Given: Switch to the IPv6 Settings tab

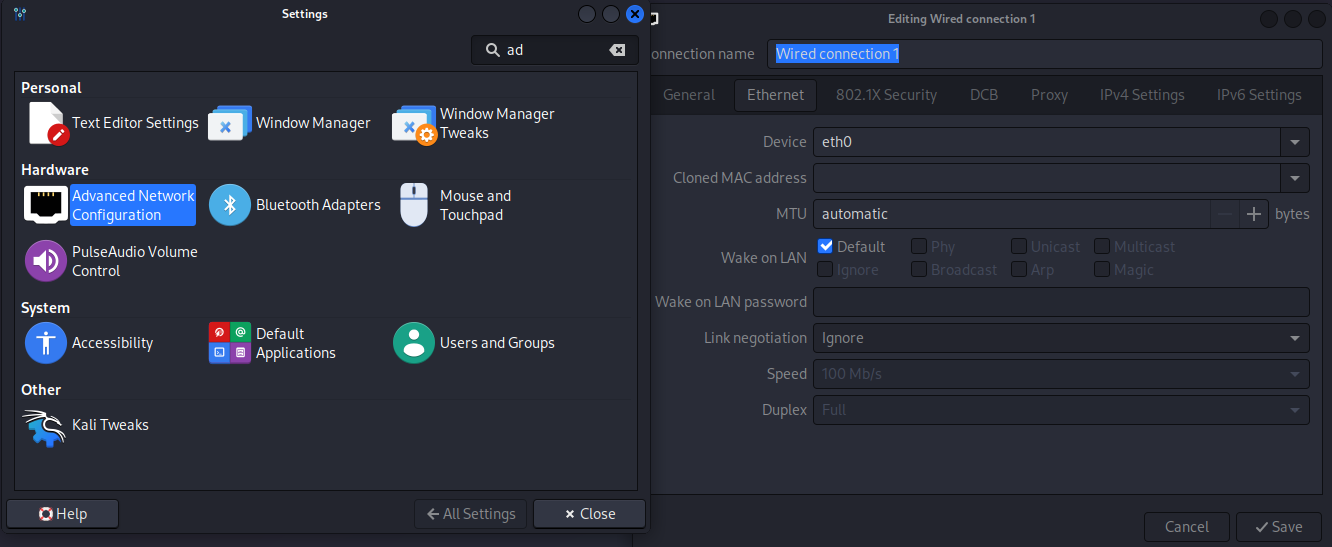Looking at the screenshot, I should [x=1259, y=95].
